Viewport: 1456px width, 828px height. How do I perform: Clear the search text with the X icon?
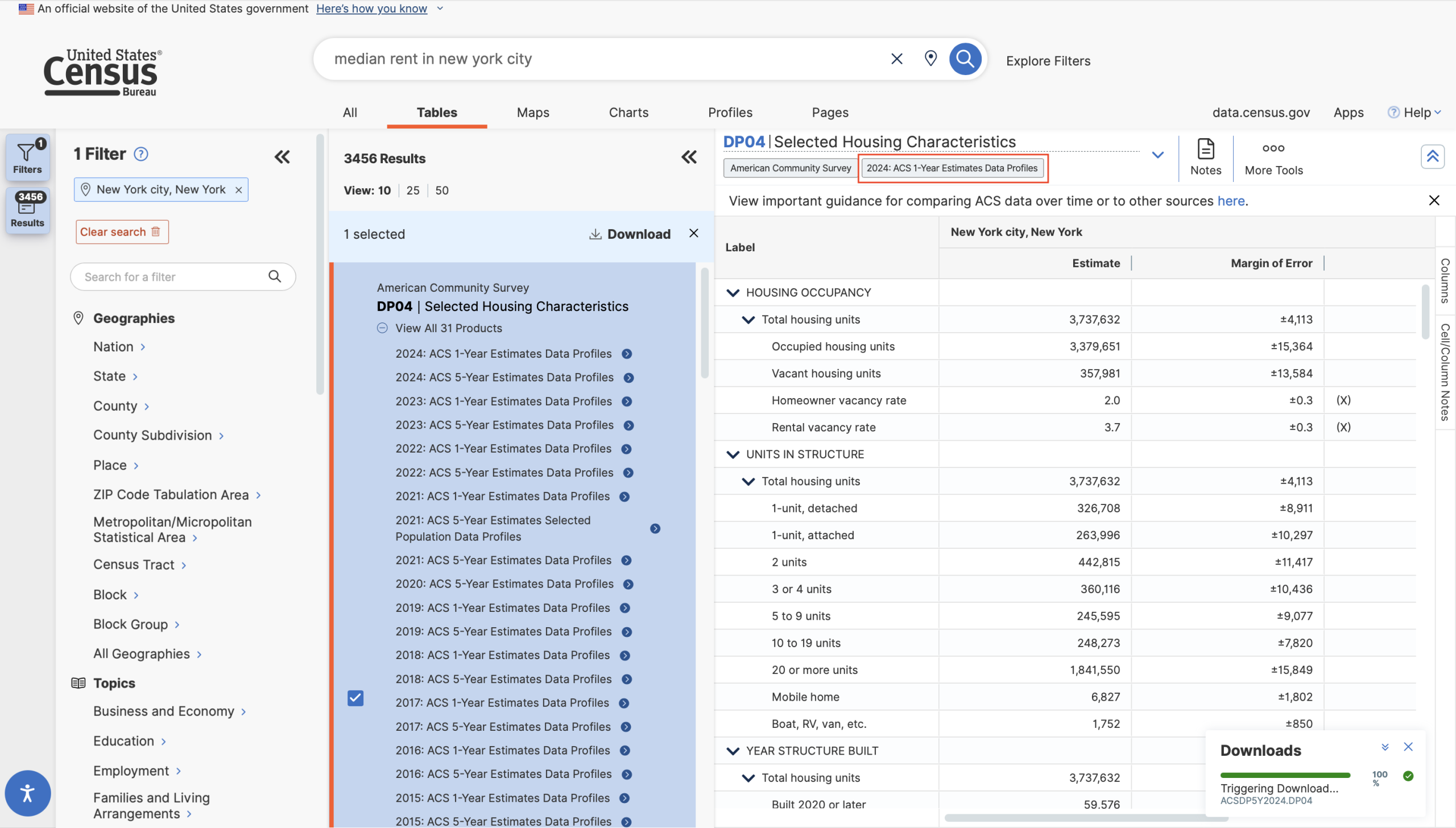(896, 59)
